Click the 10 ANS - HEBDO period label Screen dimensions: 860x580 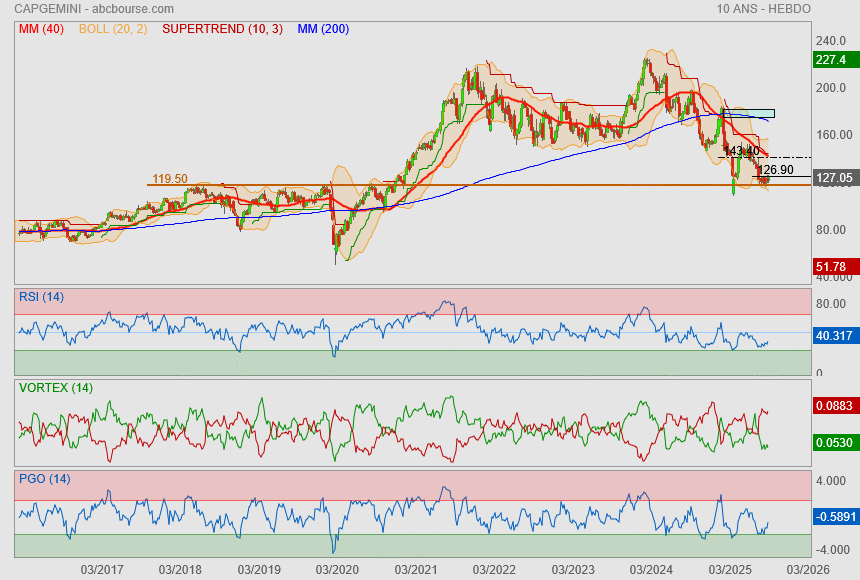(763, 9)
